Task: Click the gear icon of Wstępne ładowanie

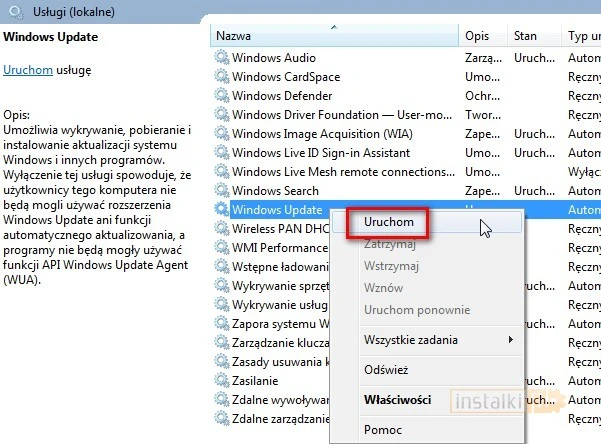Action: 222,266
